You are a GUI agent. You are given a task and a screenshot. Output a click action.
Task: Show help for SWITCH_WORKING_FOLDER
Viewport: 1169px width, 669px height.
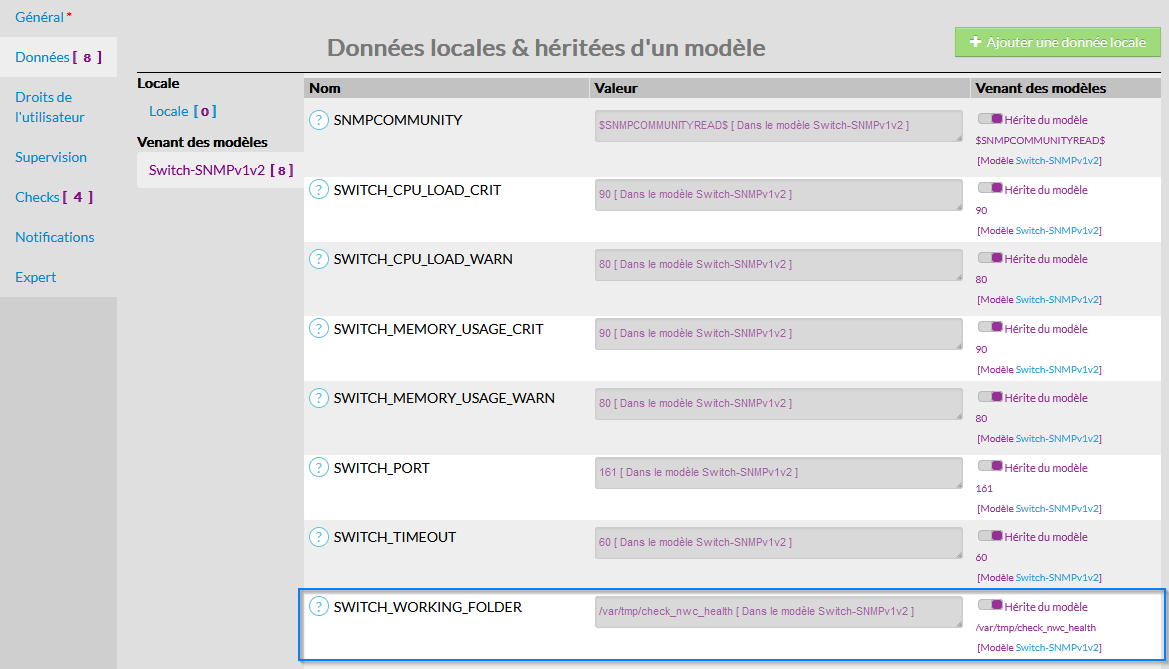319,607
